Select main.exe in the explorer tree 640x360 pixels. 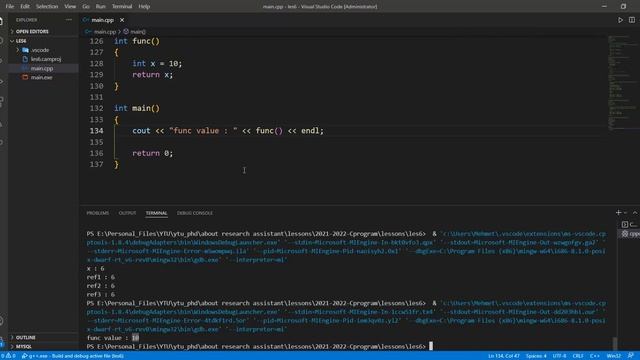(x=43, y=77)
